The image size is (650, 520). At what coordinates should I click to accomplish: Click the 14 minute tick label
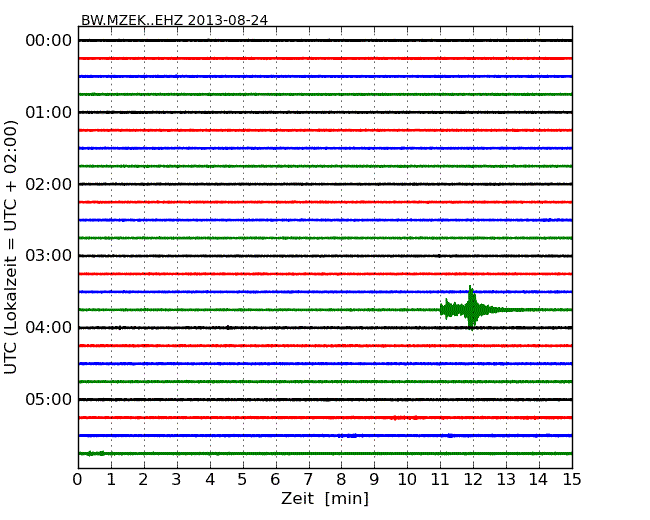click(539, 479)
